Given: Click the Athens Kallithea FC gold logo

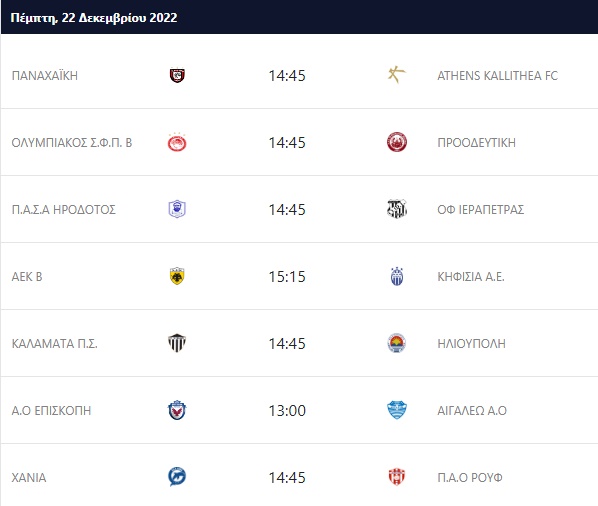Looking at the screenshot, I should click(397, 75).
